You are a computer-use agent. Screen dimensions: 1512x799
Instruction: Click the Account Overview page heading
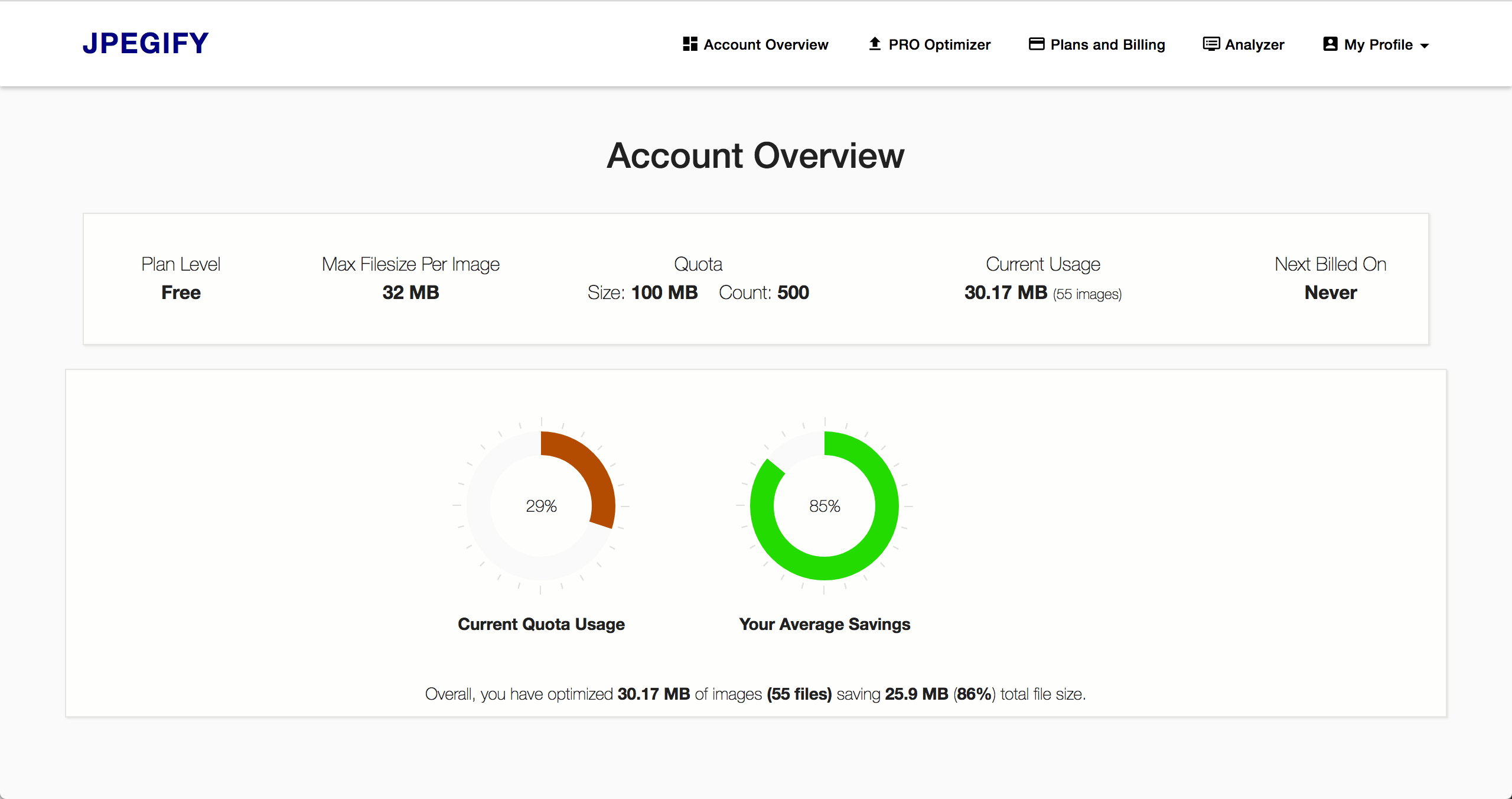(755, 156)
